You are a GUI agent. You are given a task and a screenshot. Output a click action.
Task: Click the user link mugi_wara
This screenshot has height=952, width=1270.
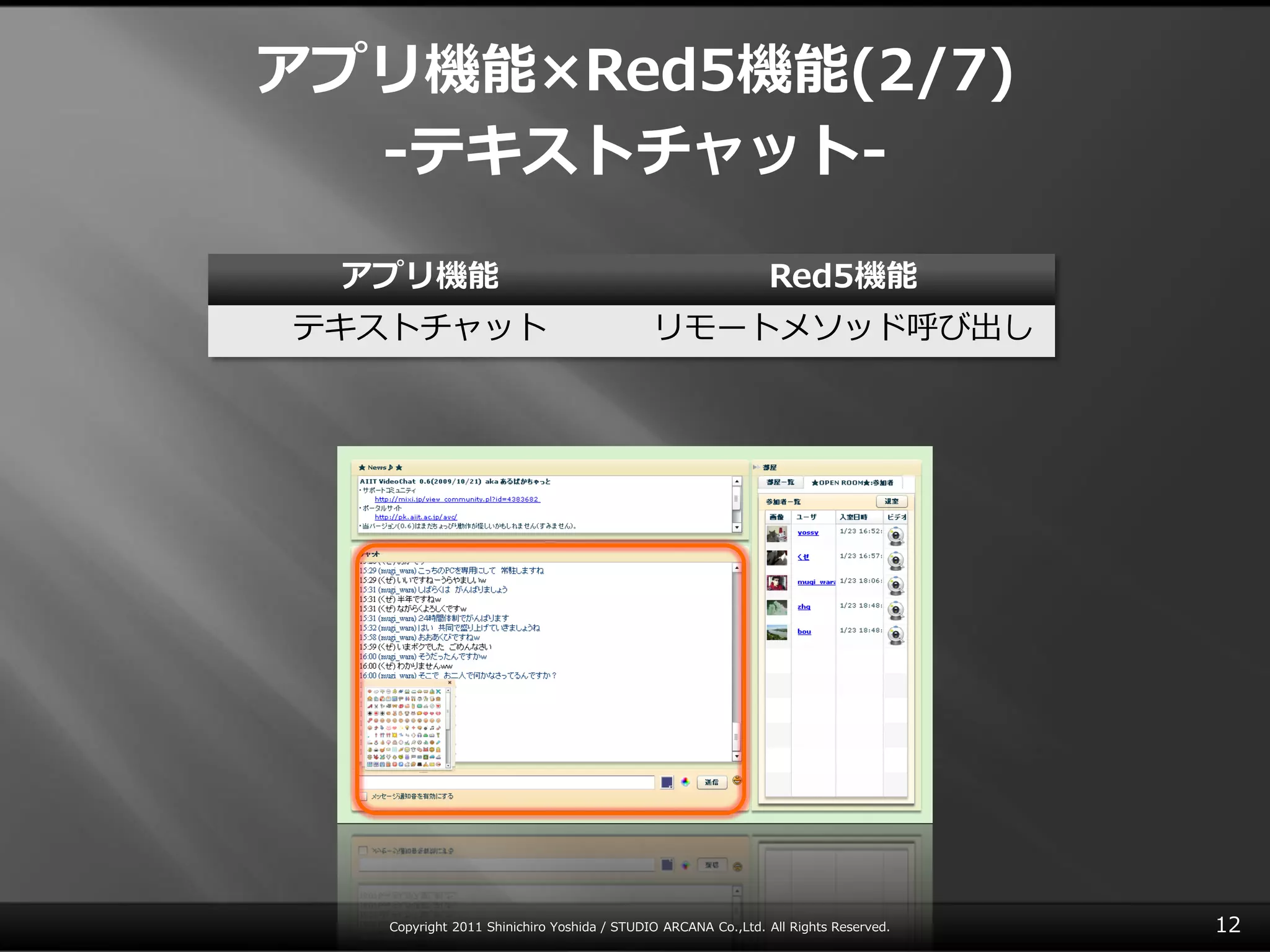(816, 582)
